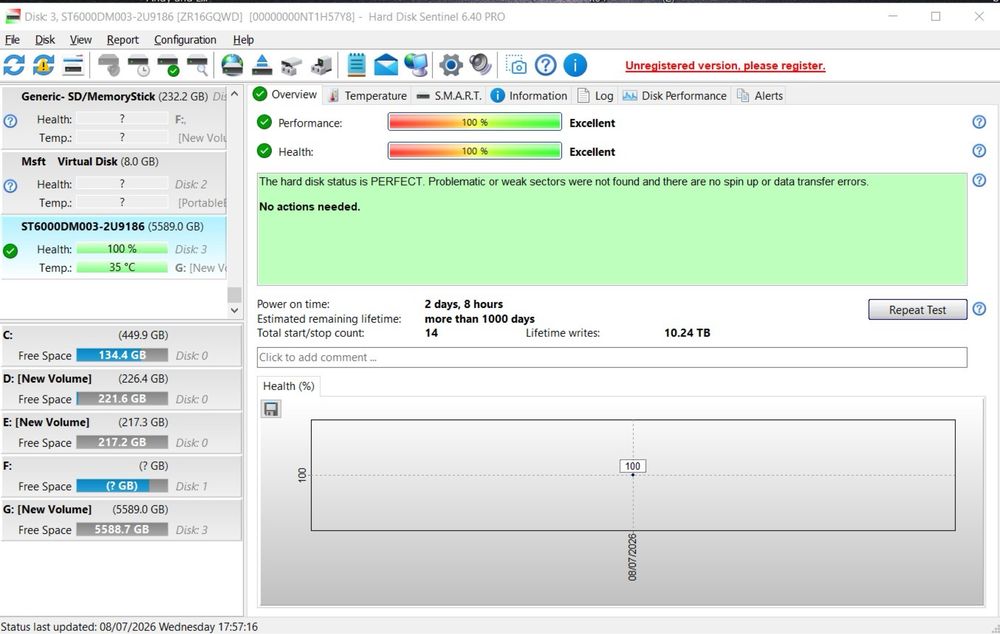Click D: free space bar 221.6 GB
This screenshot has width=1000, height=634.
coord(122,399)
